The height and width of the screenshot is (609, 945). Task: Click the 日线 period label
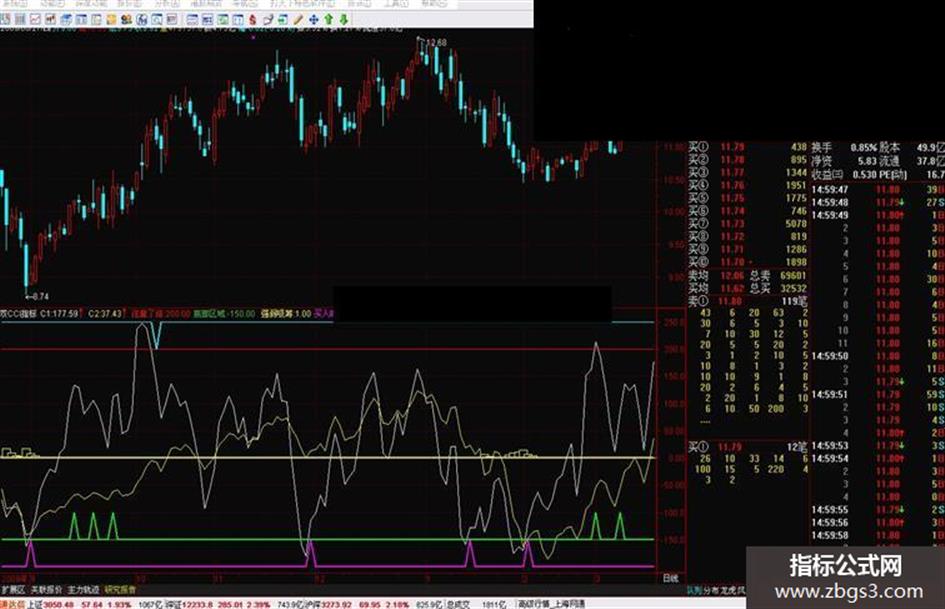670,578
